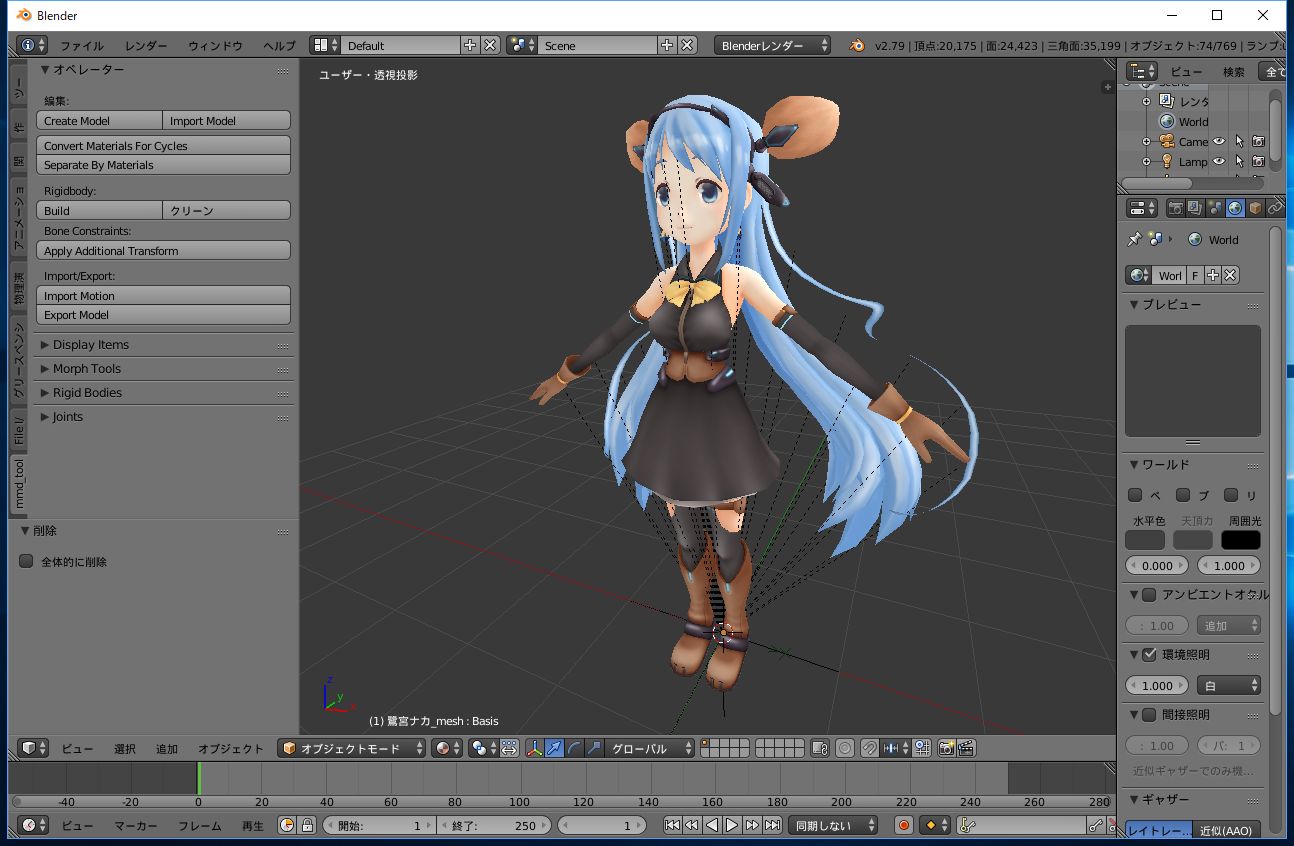Open the オブジェクトモード mode dropdown
Viewport: 1294px width, 846px height.
click(x=351, y=748)
